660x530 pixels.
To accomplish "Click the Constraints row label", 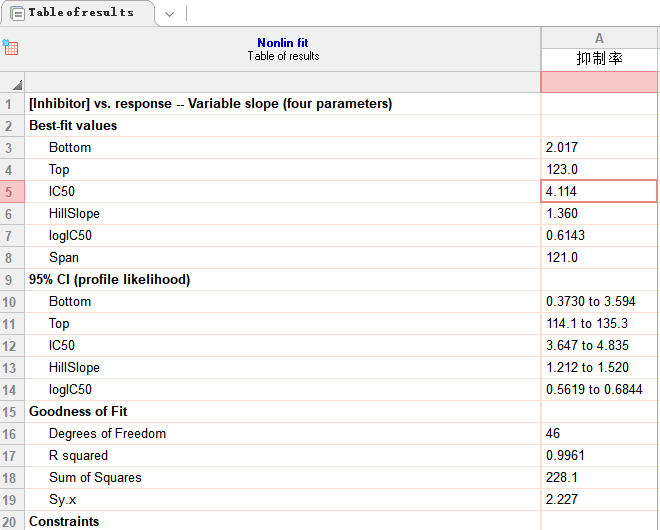I will [x=64, y=521].
